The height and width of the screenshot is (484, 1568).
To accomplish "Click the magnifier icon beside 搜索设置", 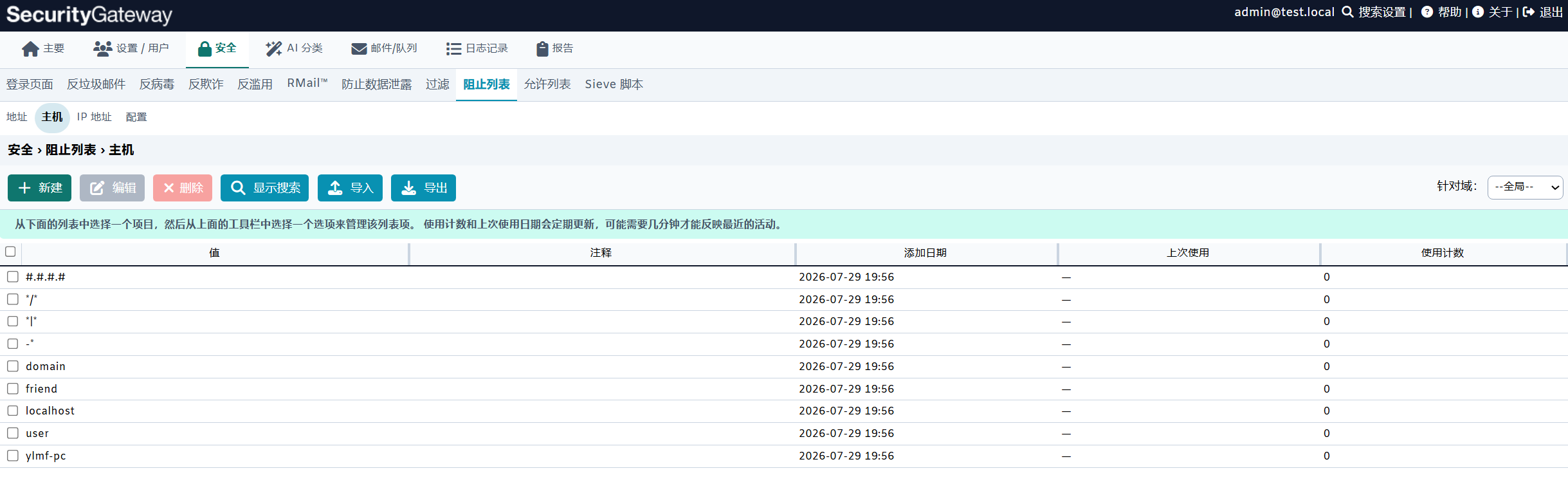I will click(x=1347, y=12).
